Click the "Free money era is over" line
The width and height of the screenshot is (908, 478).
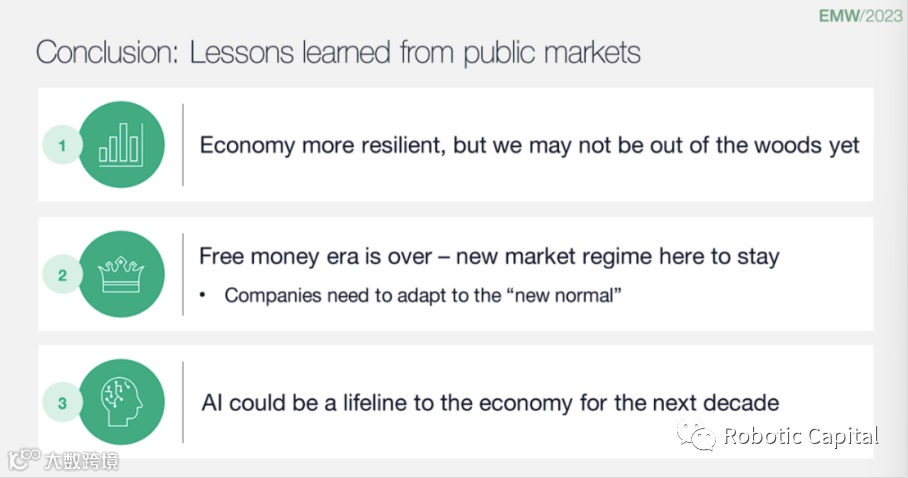(489, 256)
